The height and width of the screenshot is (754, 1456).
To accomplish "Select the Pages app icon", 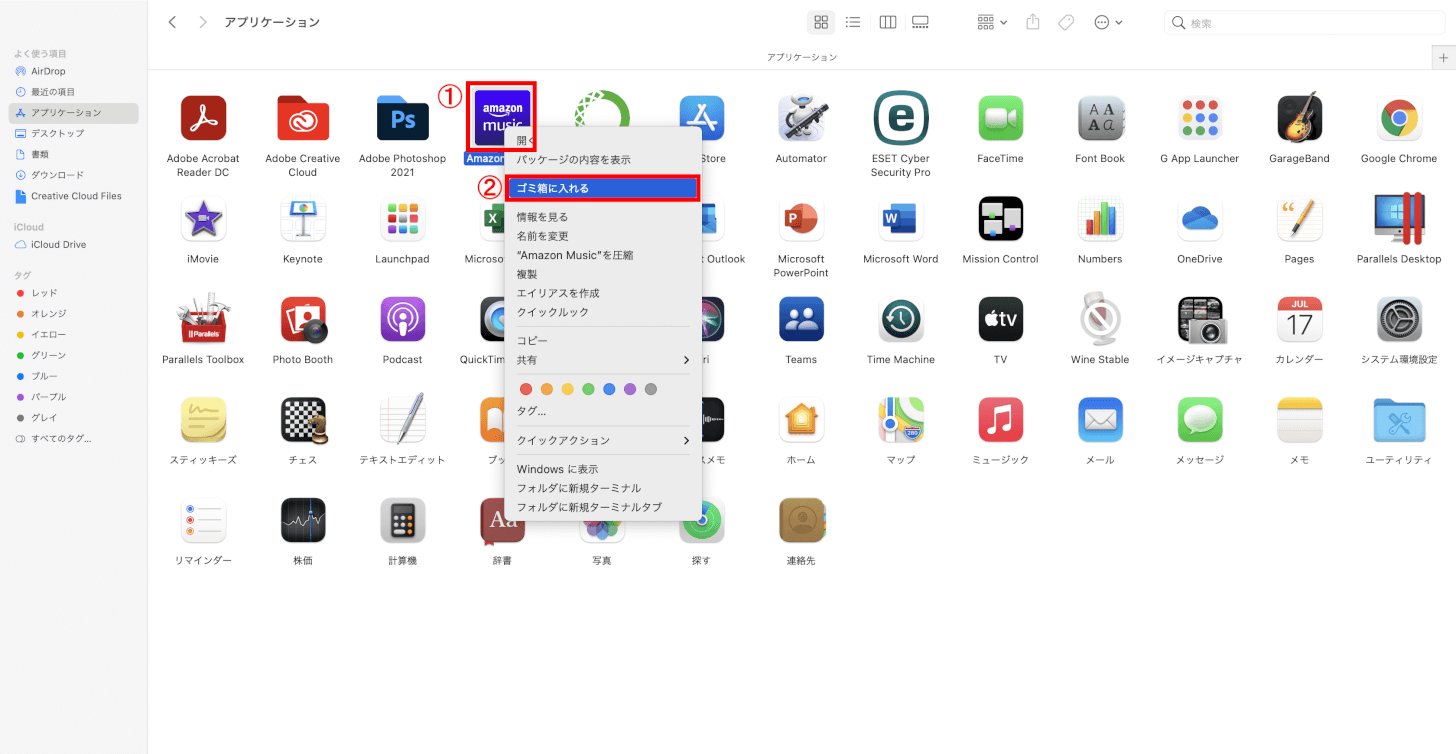I will (1300, 218).
